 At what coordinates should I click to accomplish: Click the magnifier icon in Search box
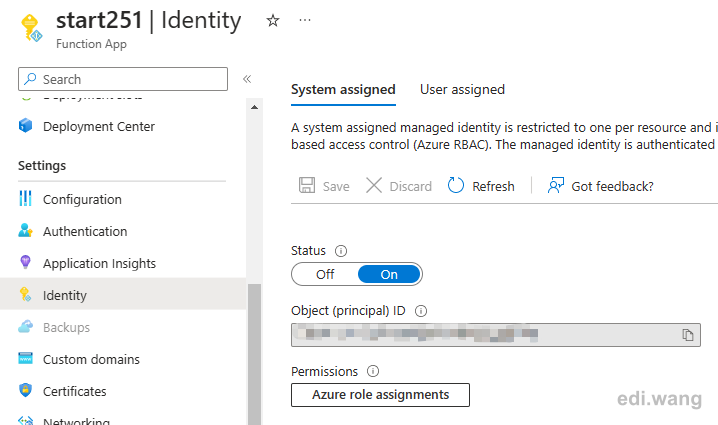point(30,79)
